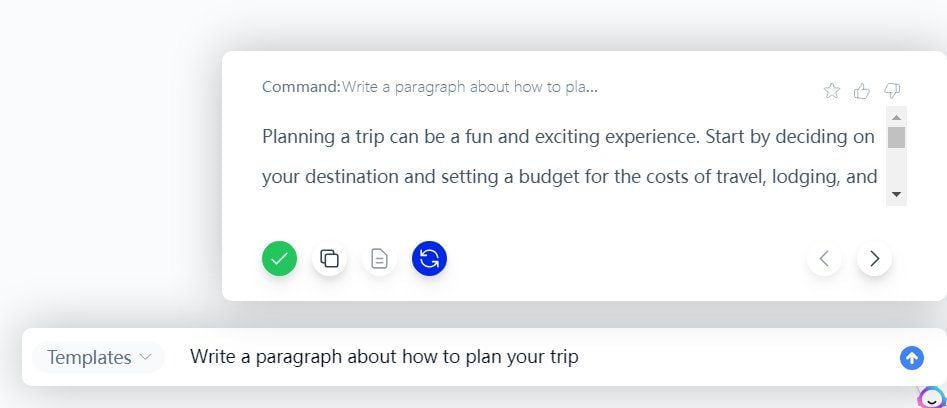Give the response a thumbs up

tap(862, 91)
